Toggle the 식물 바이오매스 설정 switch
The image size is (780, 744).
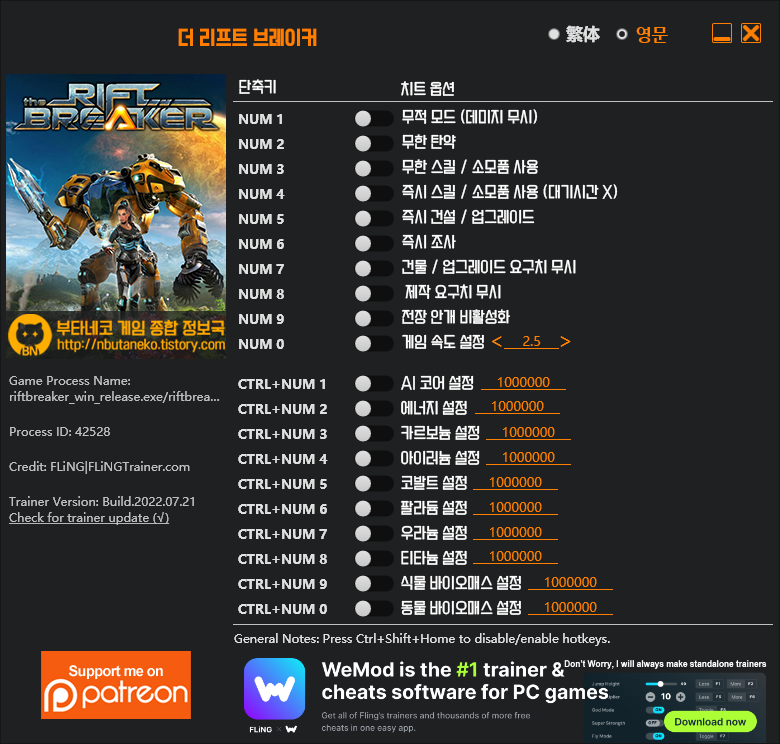[374, 584]
